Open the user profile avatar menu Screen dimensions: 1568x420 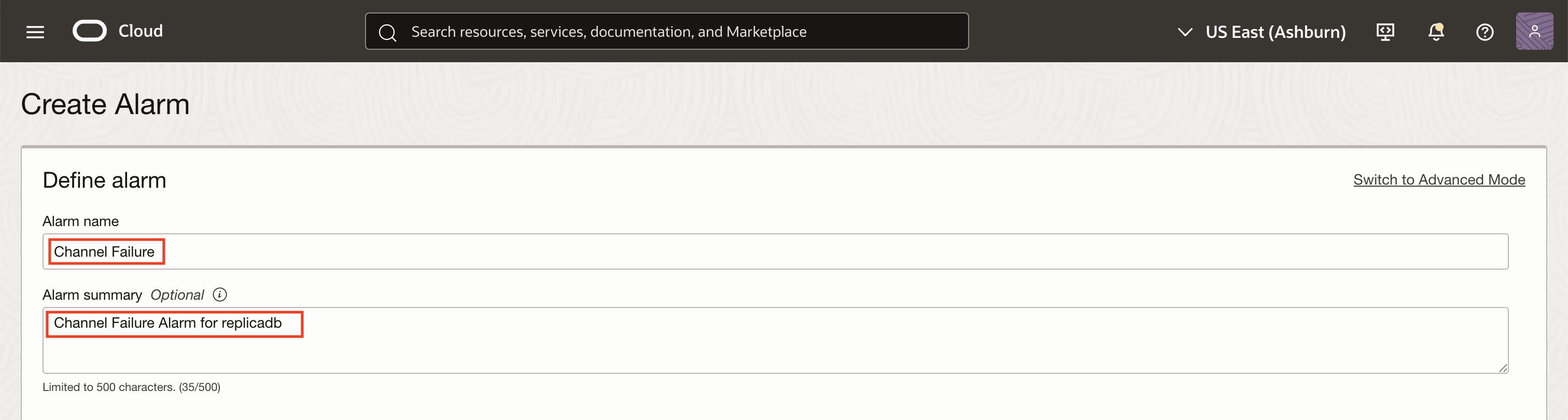1534,31
